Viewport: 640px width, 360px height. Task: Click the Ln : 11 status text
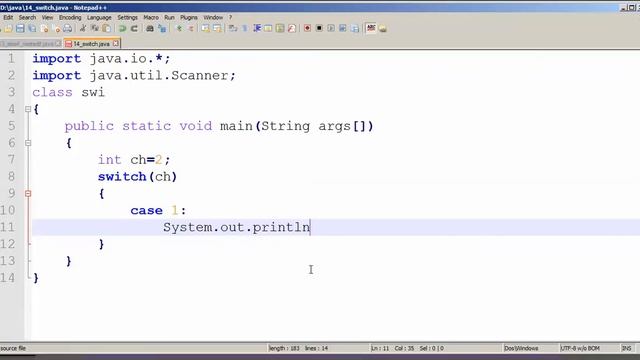coord(380,348)
